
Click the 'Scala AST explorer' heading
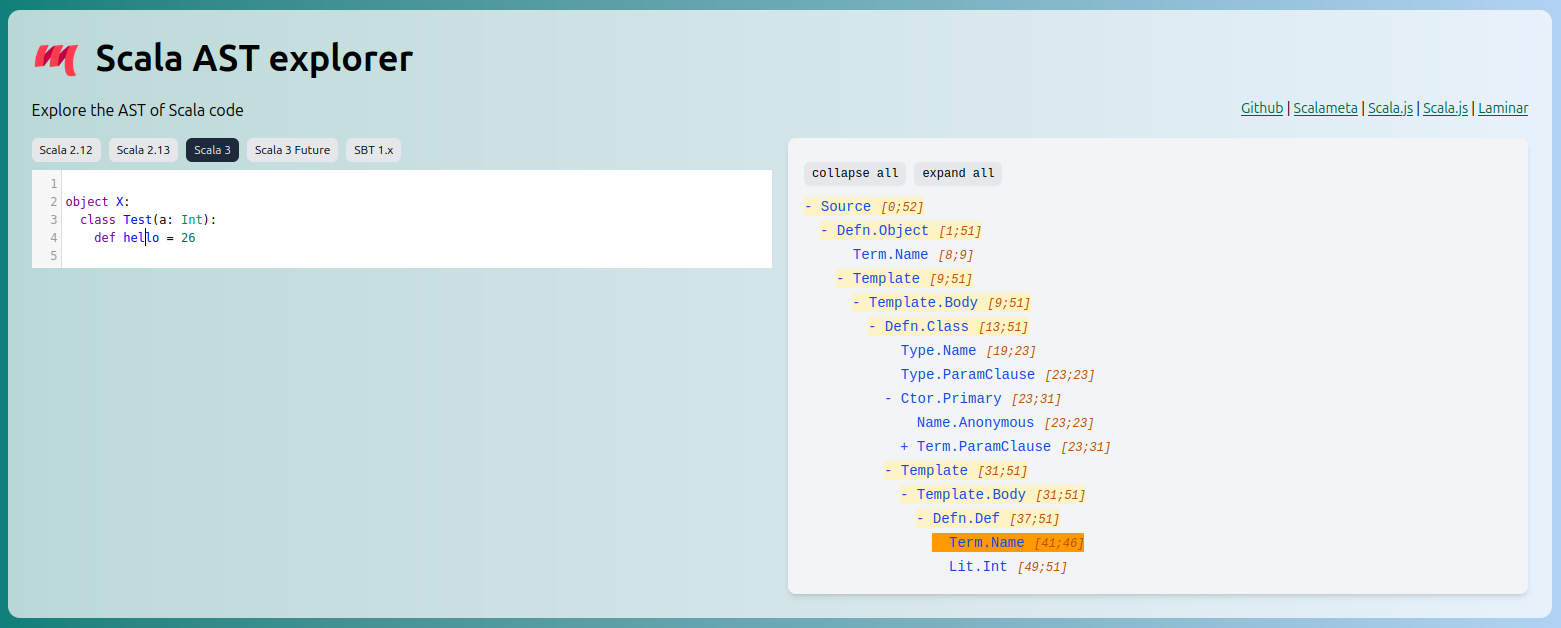(254, 59)
